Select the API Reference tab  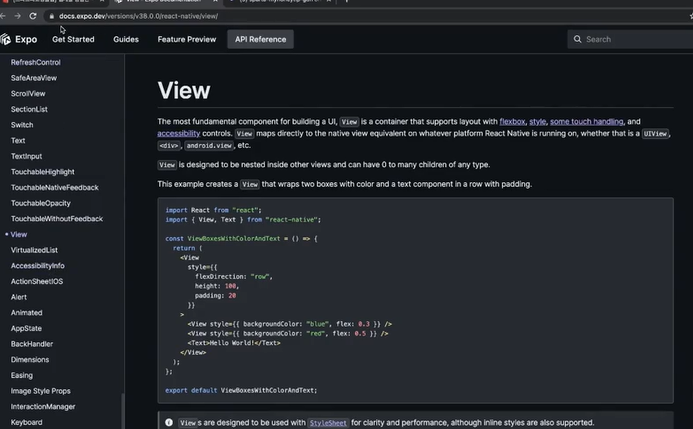[x=260, y=39]
